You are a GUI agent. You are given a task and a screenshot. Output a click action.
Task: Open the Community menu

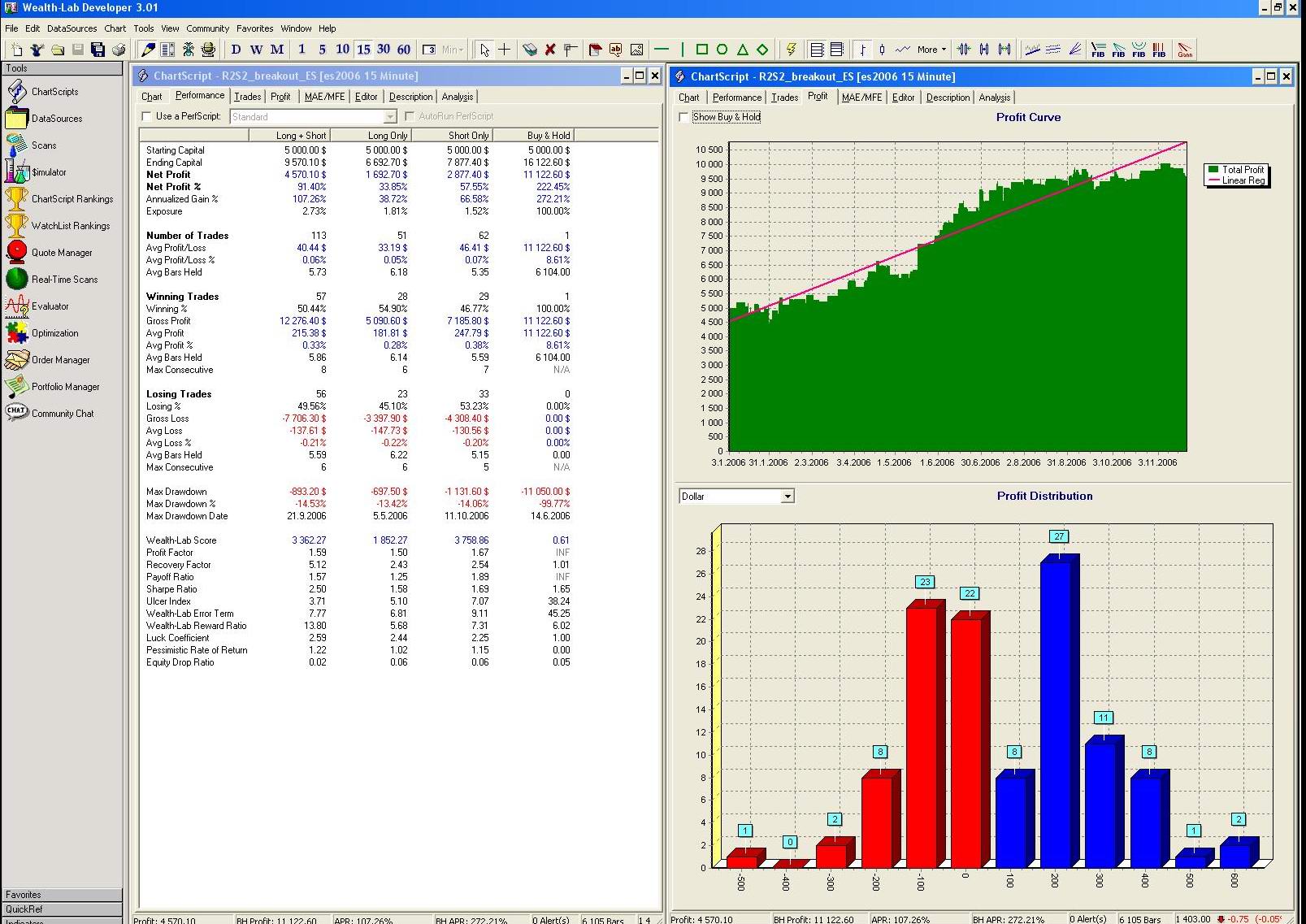pos(208,28)
